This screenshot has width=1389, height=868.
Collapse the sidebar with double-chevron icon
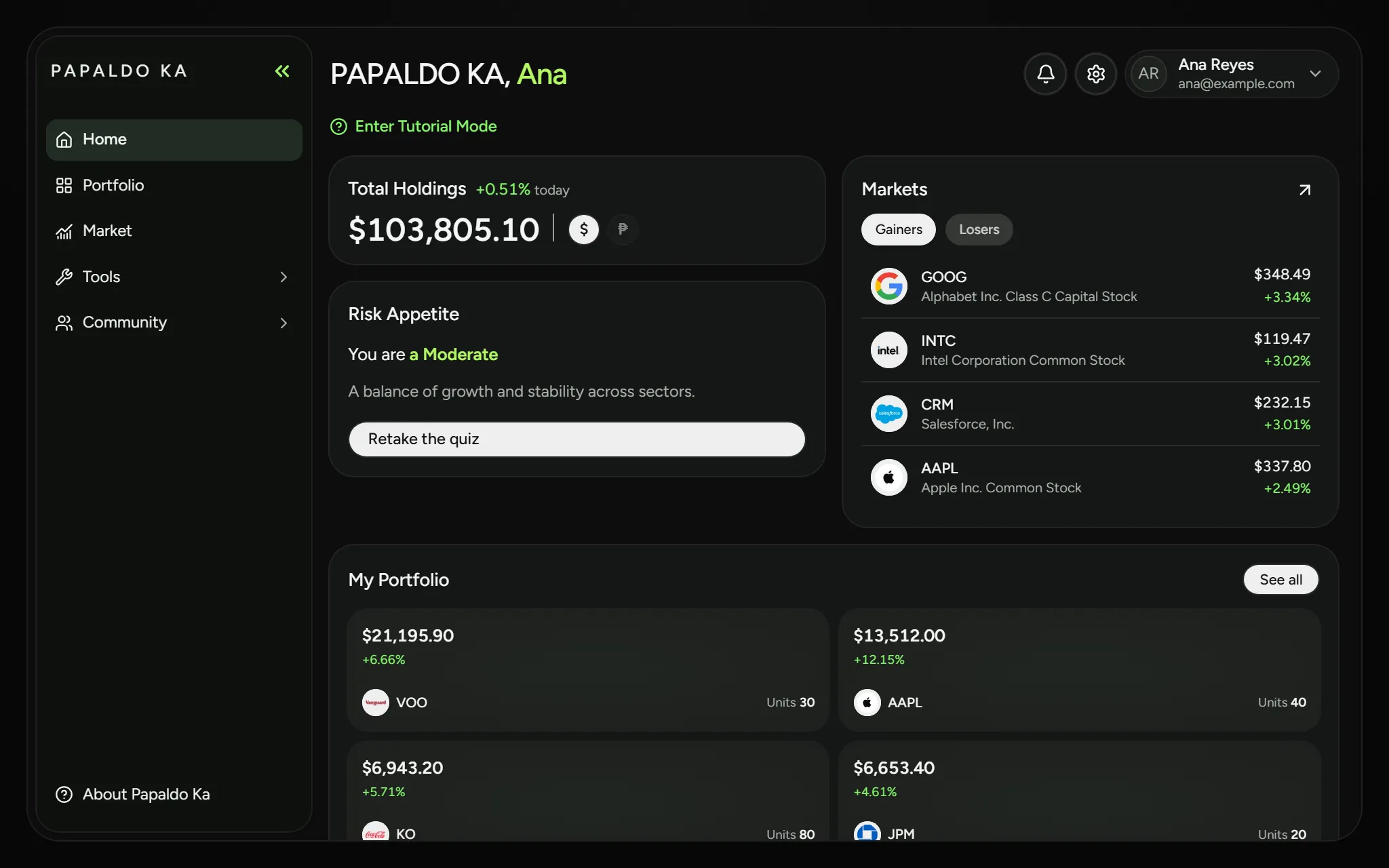coord(282,71)
